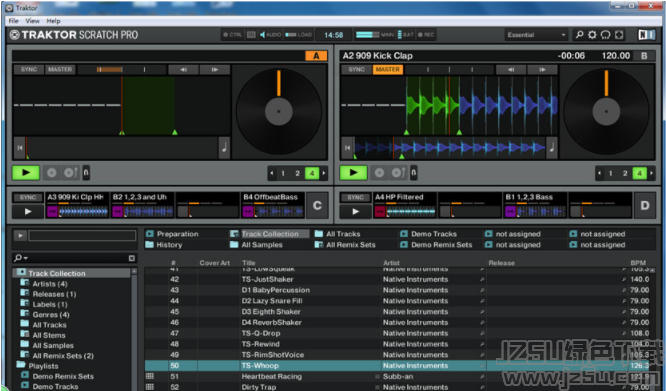The height and width of the screenshot is (391, 666).
Task: Open History favorite folder
Action: [x=164, y=245]
